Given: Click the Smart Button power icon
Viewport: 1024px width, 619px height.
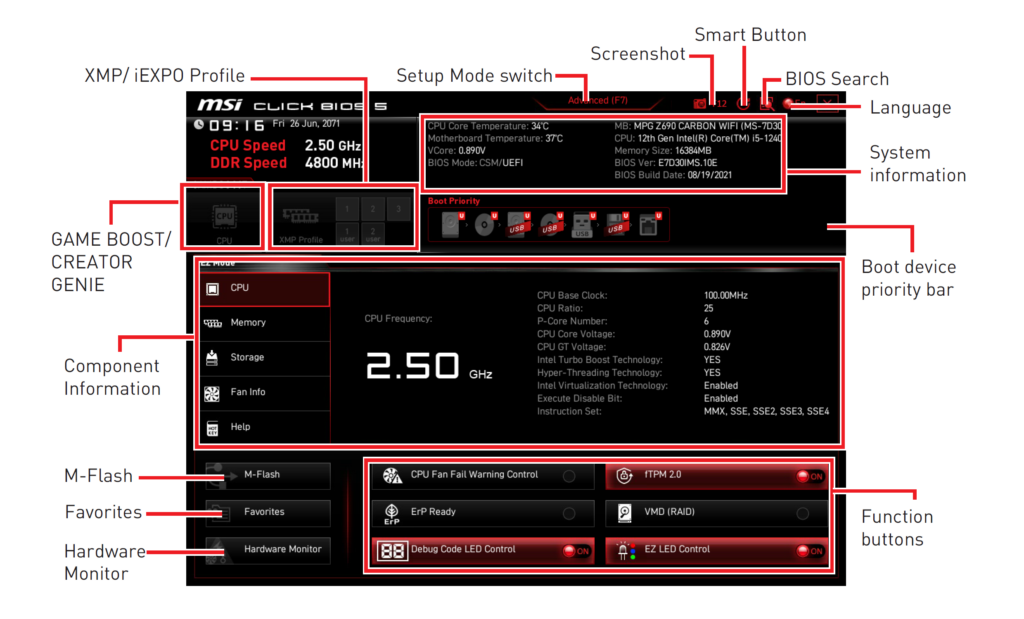Looking at the screenshot, I should [x=743, y=103].
